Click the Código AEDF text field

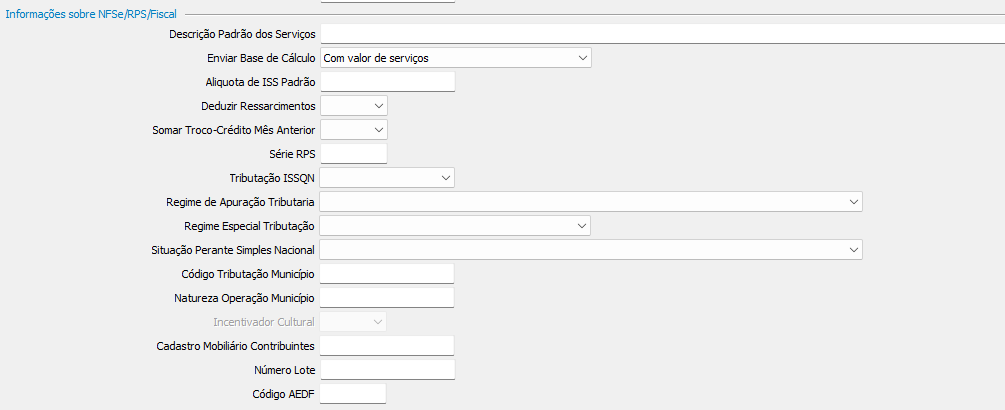tap(353, 394)
